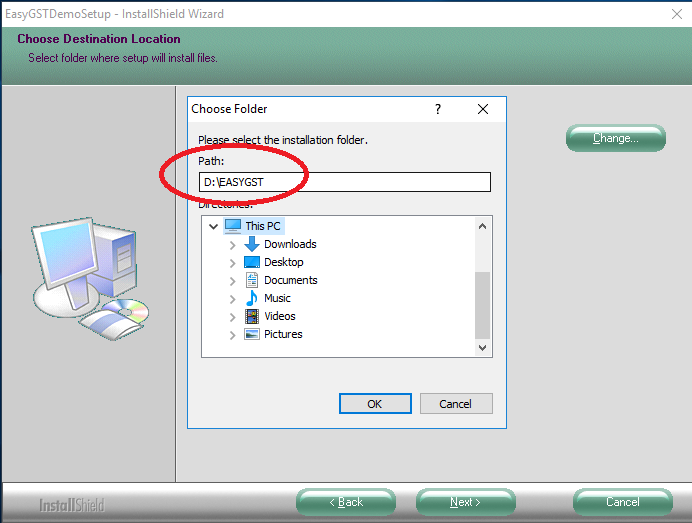This screenshot has height=523, width=692.
Task: Click the help question mark icon
Action: click(438, 109)
